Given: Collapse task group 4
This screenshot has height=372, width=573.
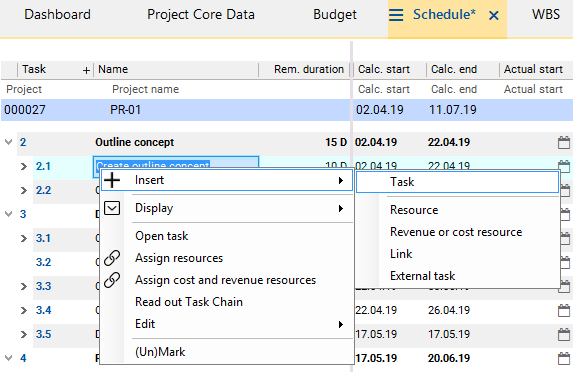Looking at the screenshot, I should 8,358.
